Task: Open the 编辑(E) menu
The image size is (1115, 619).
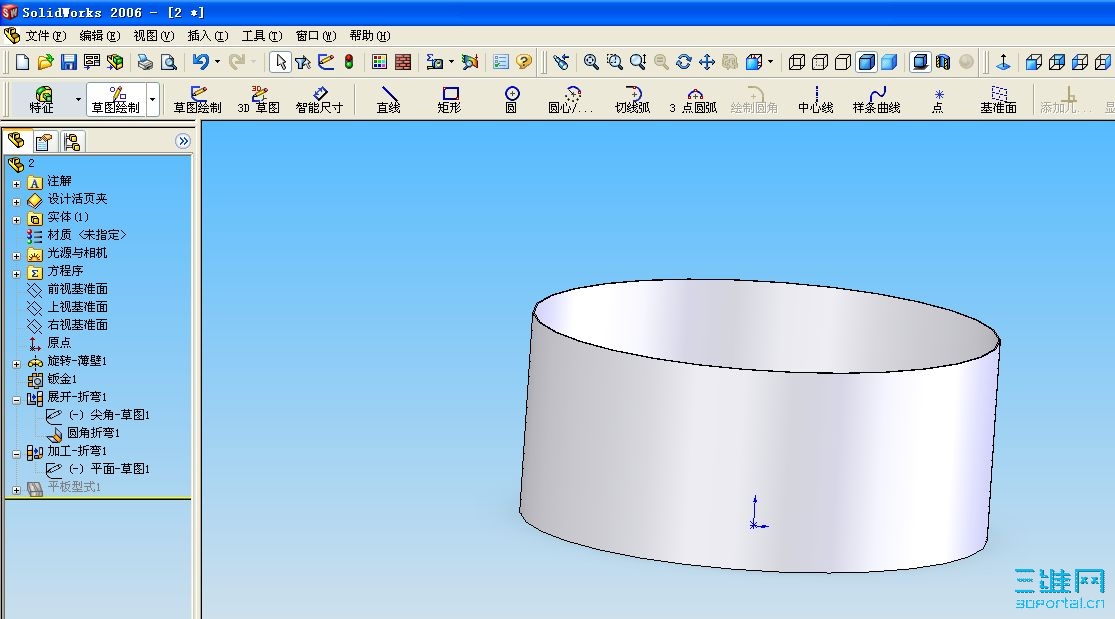Action: (100, 36)
